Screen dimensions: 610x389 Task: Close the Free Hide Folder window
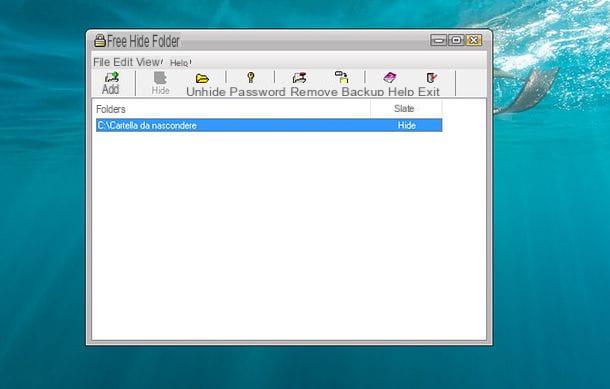[x=473, y=40]
